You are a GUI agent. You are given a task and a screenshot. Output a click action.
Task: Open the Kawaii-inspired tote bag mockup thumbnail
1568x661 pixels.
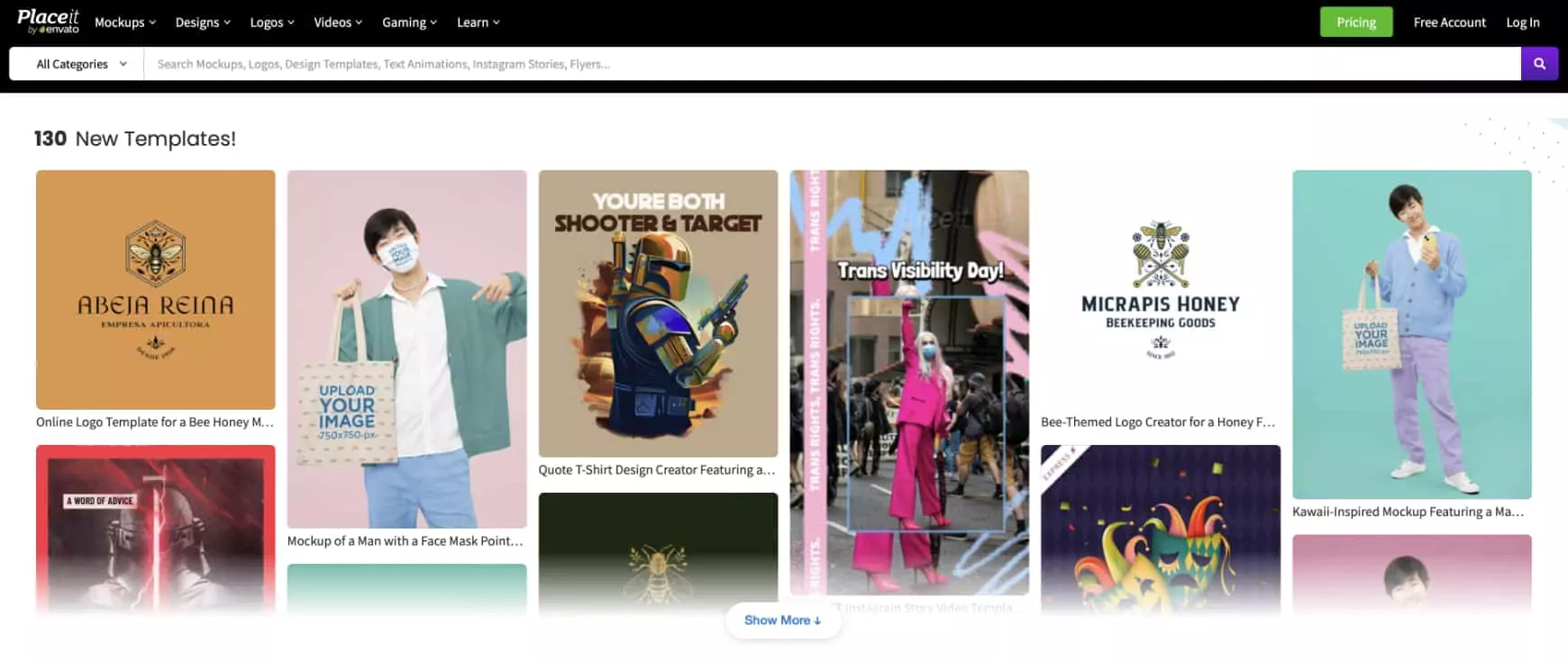[x=1412, y=335]
